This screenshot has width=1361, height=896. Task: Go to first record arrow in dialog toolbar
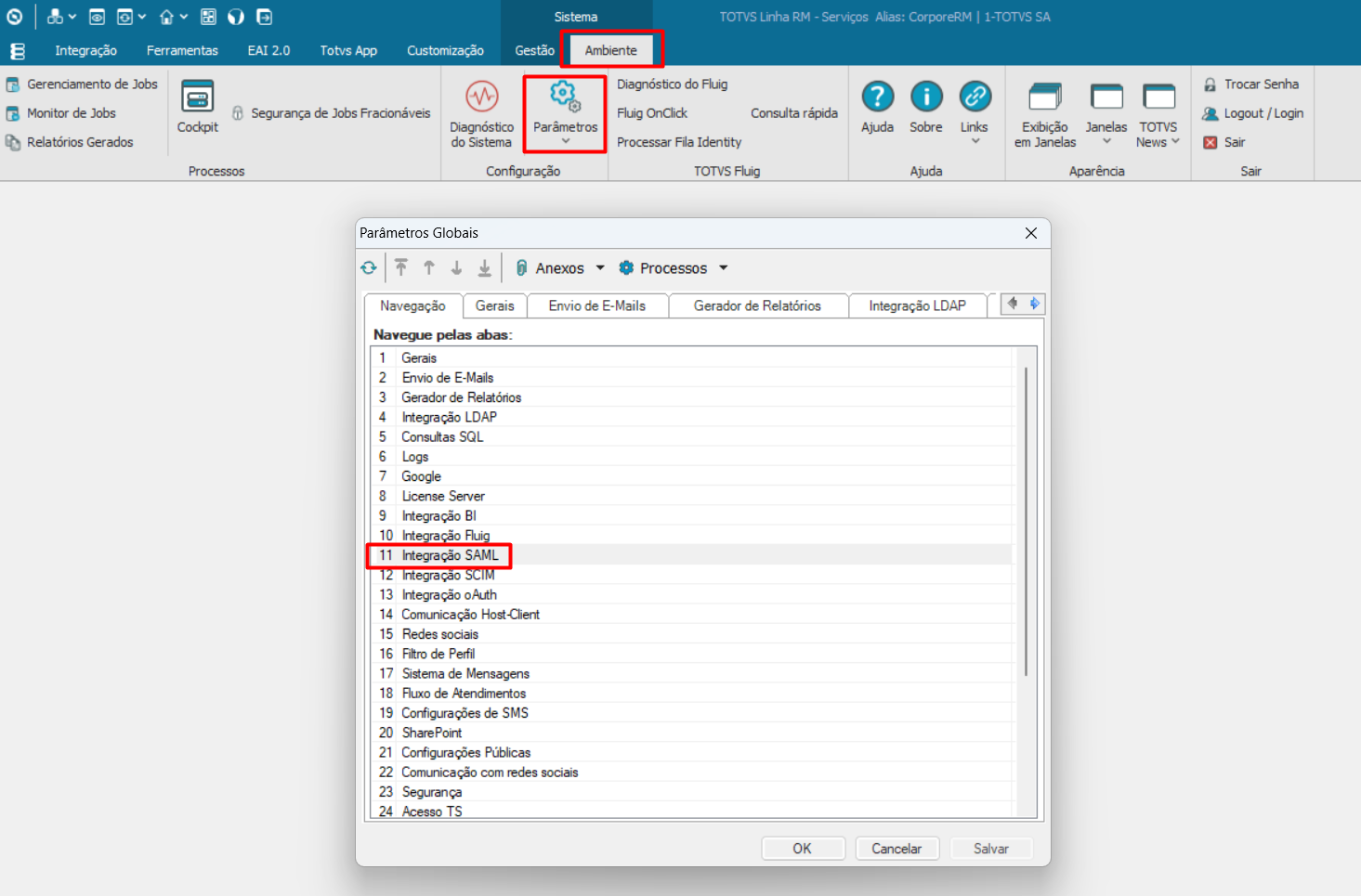click(401, 267)
